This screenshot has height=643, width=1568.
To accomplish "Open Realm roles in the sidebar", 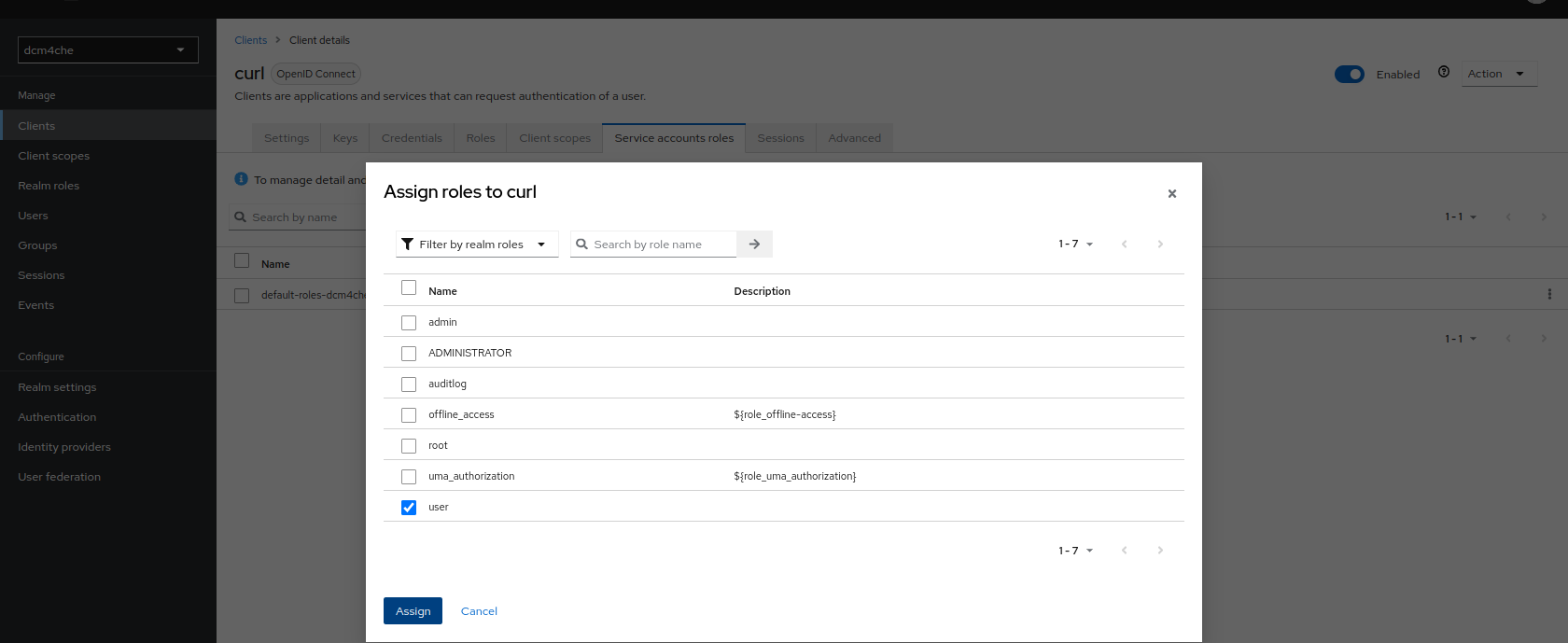I will coord(108,186).
